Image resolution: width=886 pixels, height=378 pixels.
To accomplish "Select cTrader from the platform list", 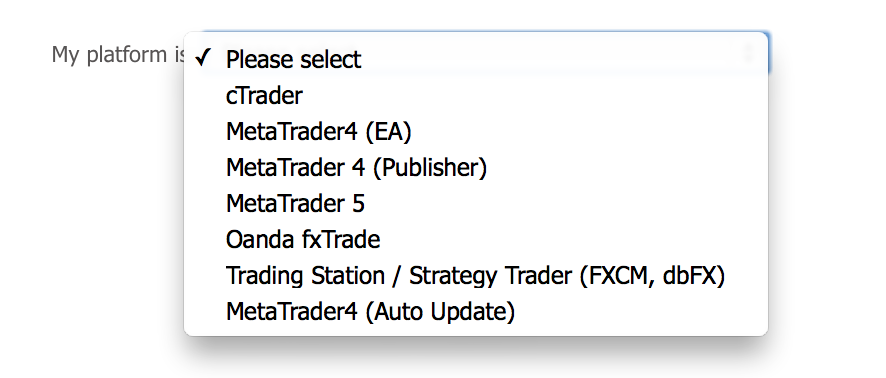I will click(x=476, y=95).
